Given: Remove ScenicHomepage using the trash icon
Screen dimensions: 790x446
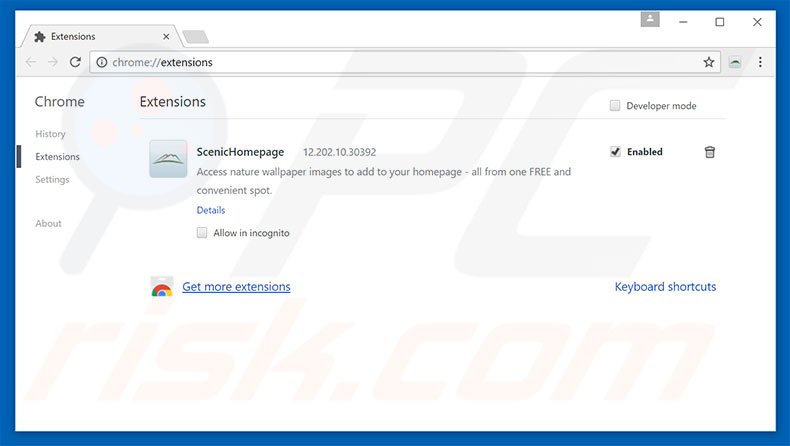Looking at the screenshot, I should coord(709,152).
